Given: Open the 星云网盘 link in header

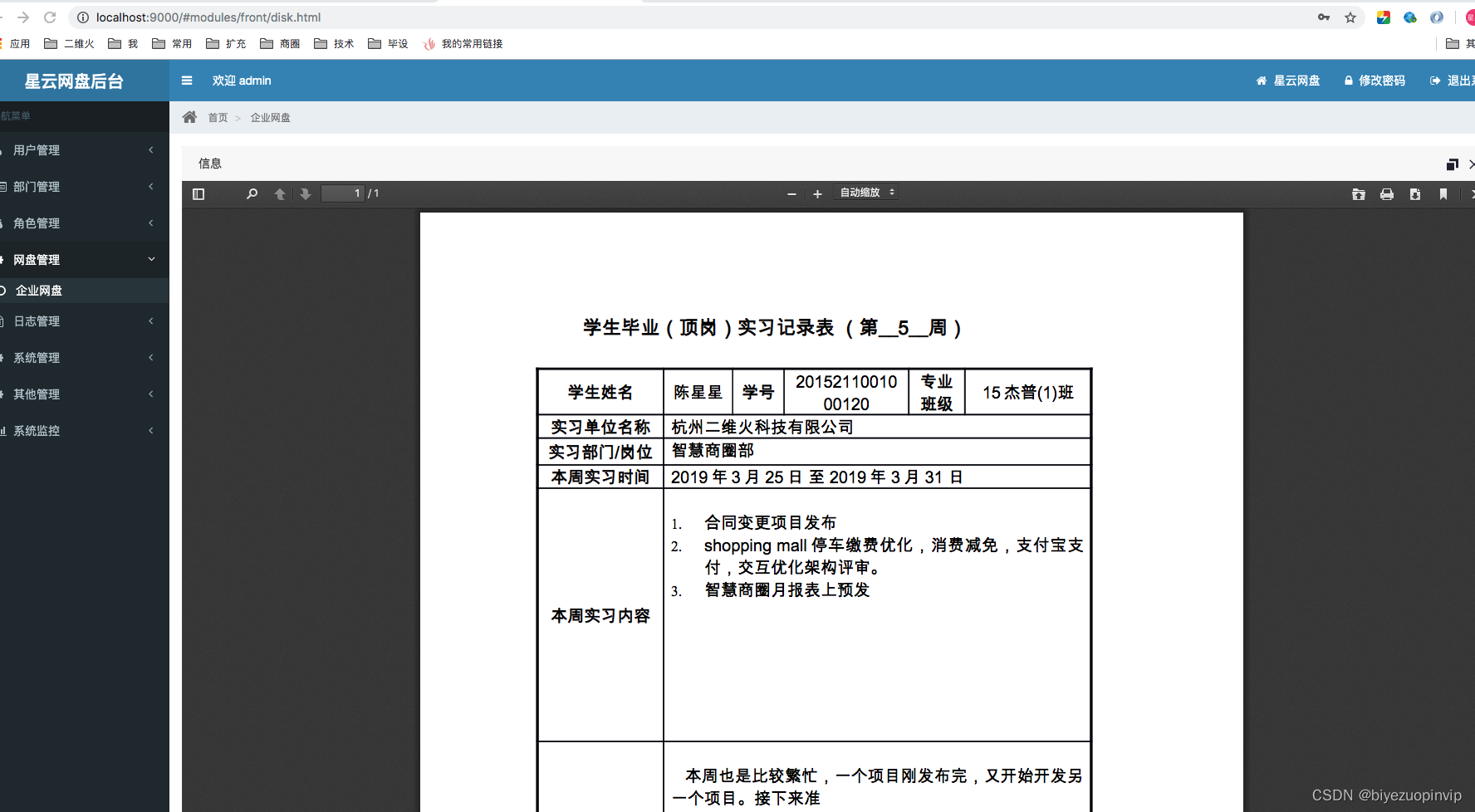Looking at the screenshot, I should 1288,81.
